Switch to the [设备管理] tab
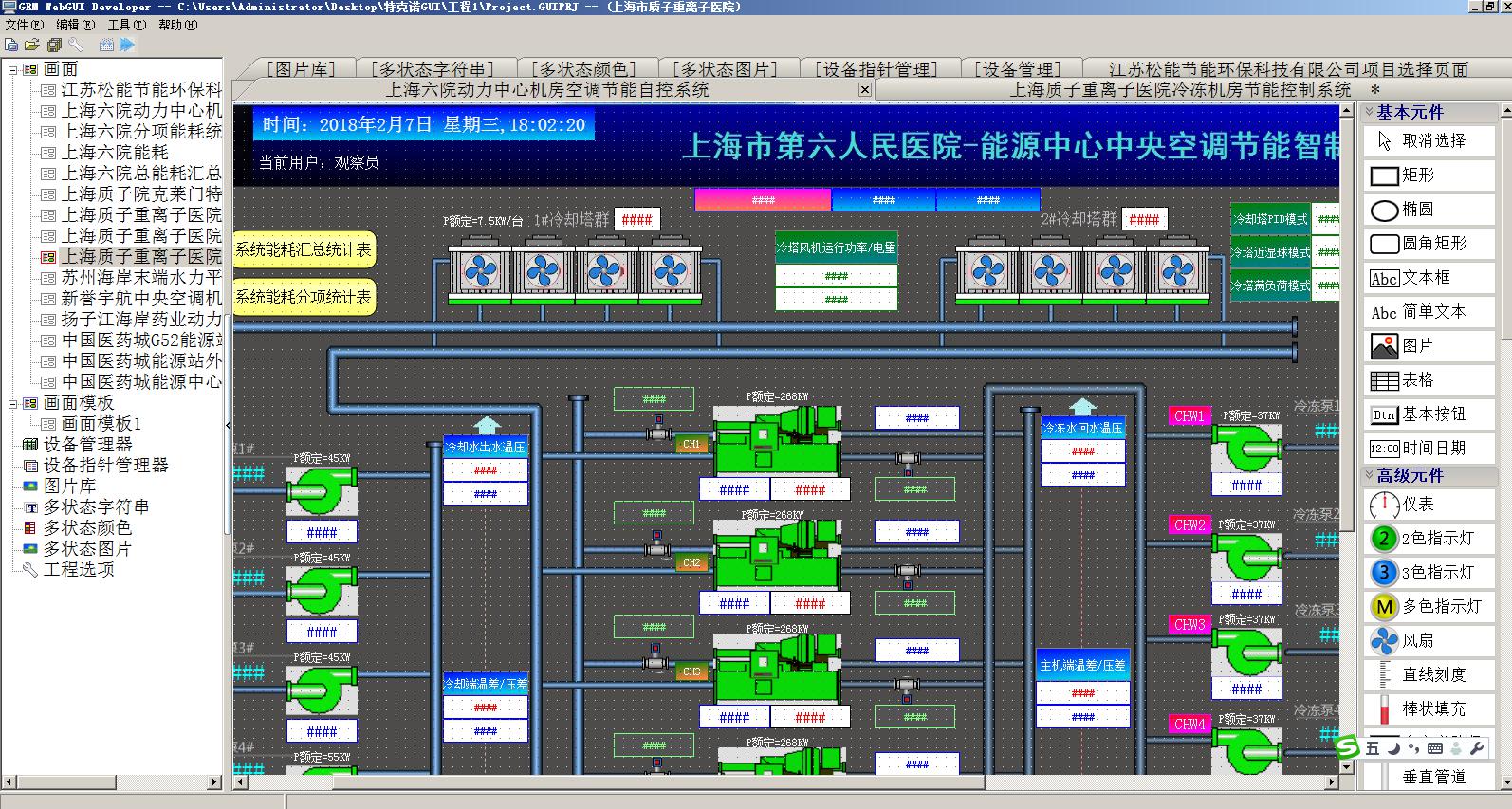 click(1018, 69)
